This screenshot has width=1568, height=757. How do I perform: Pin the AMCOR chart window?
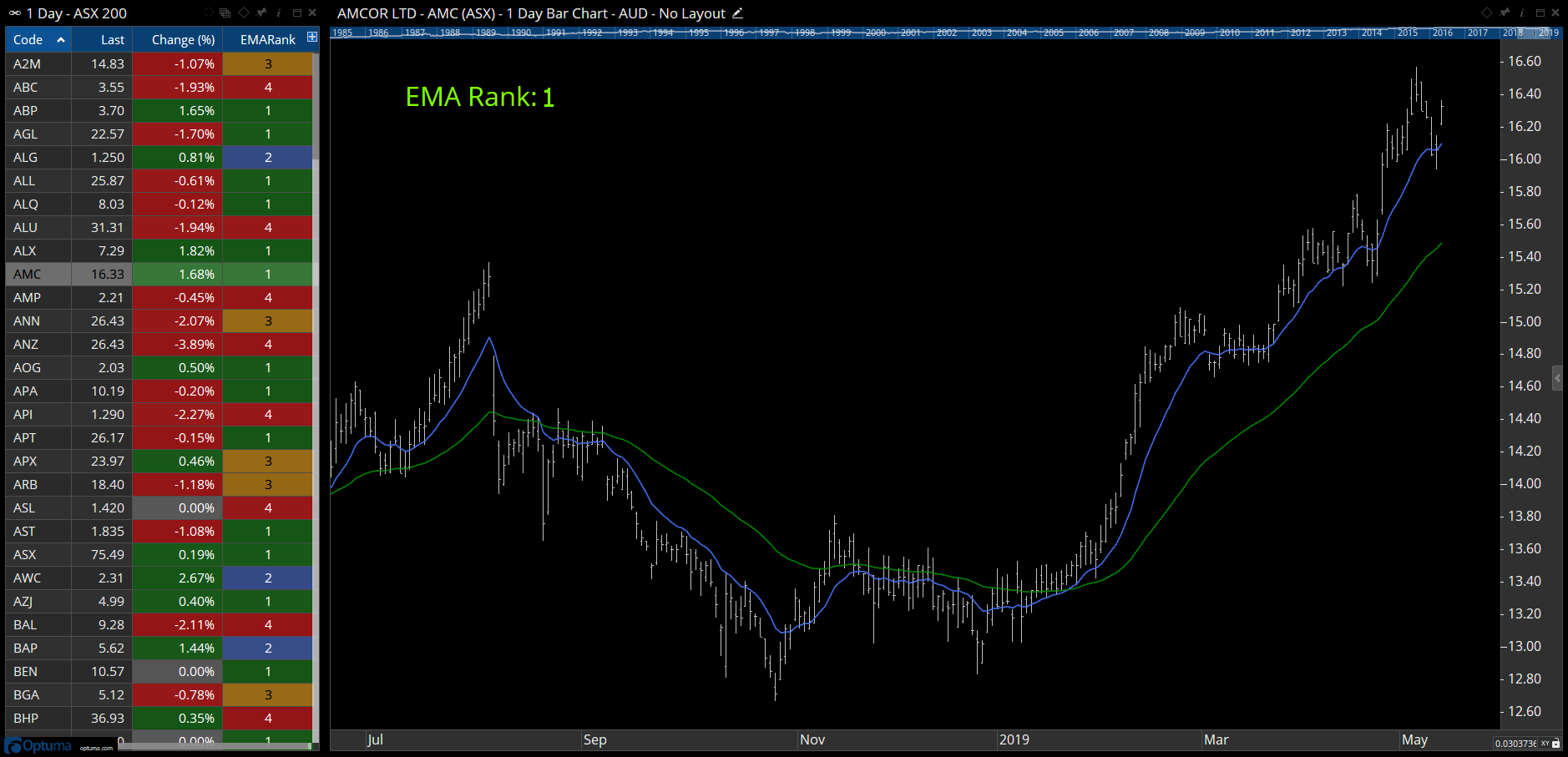click(x=1505, y=13)
